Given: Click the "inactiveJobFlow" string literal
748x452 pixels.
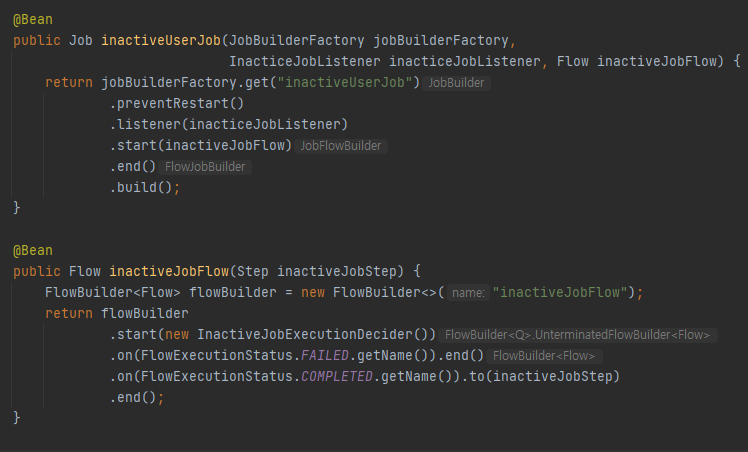Looking at the screenshot, I should [560, 292].
